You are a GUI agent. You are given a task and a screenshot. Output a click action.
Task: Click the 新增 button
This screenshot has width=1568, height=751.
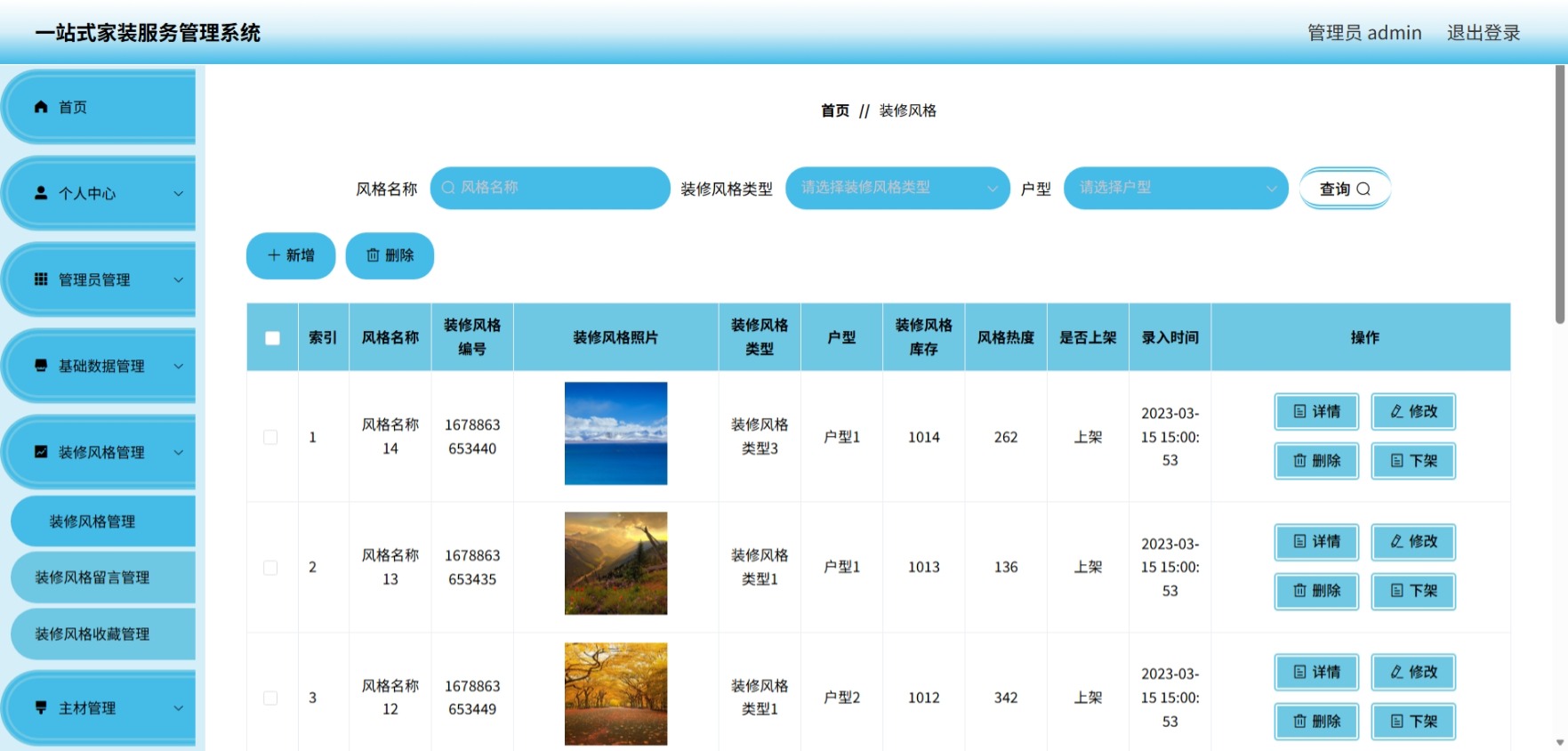291,255
